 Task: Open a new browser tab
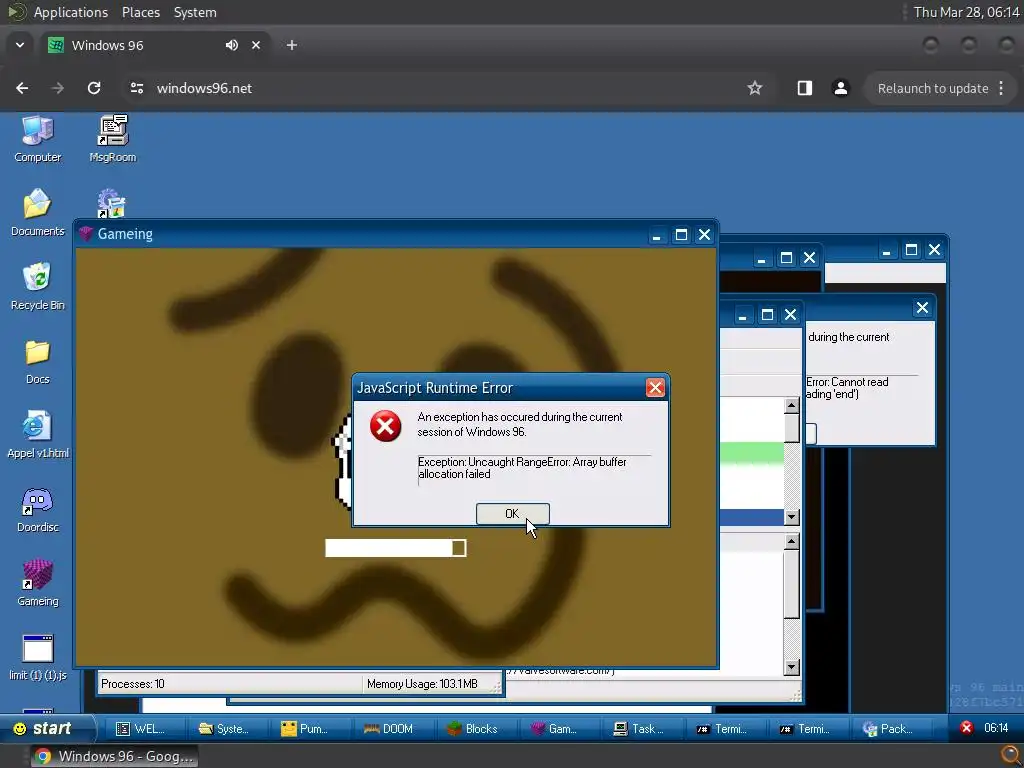click(292, 45)
